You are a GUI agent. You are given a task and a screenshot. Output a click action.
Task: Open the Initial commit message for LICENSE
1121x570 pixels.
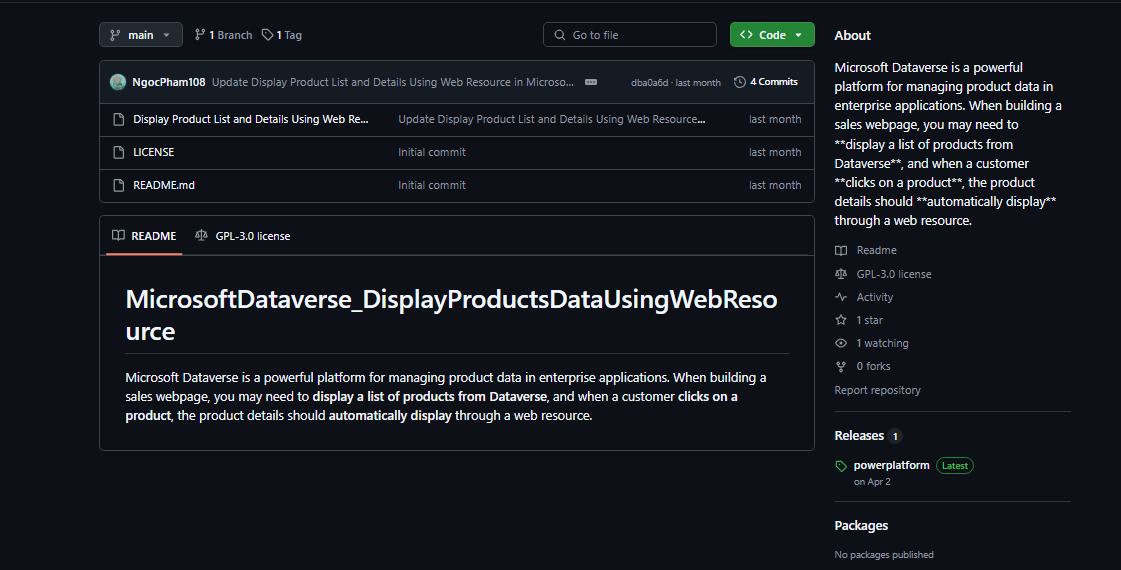tap(432, 152)
